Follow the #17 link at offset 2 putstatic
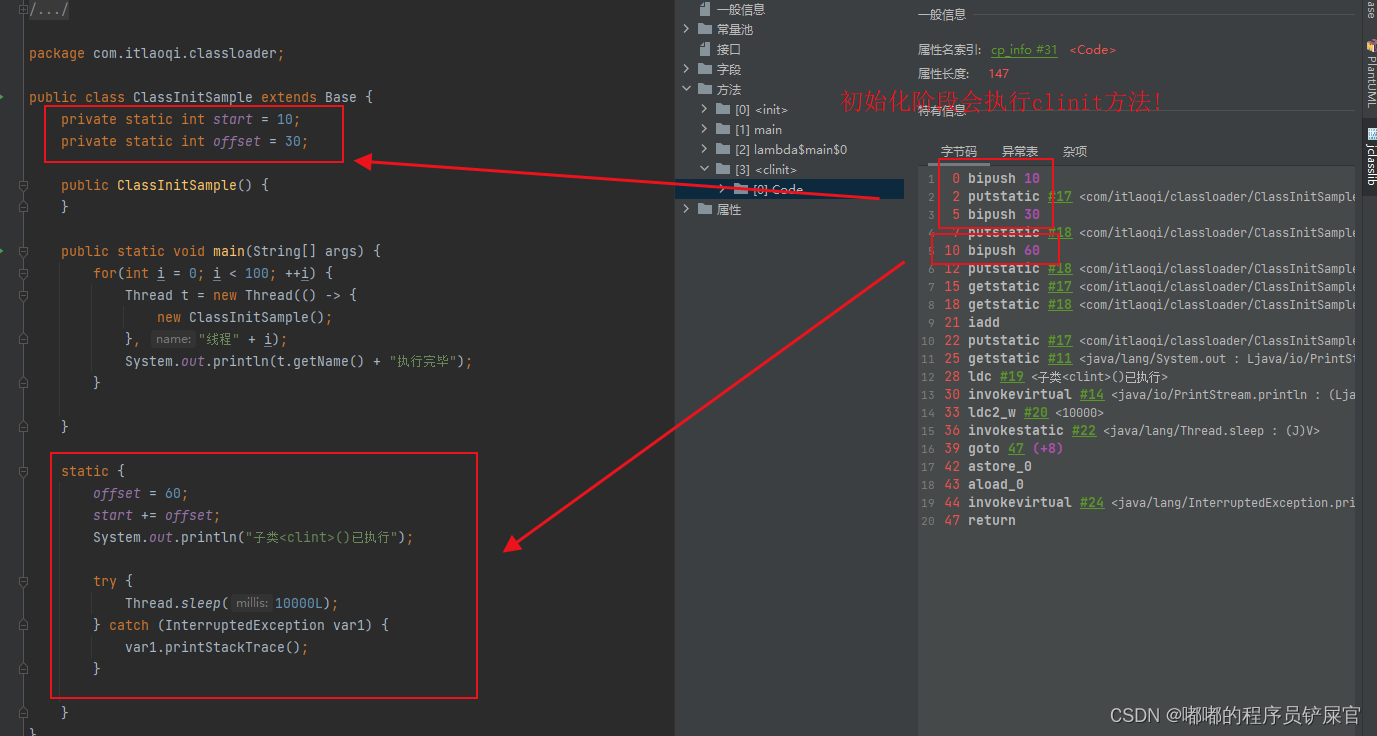Image resolution: width=1377 pixels, height=736 pixels. pos(1060,197)
